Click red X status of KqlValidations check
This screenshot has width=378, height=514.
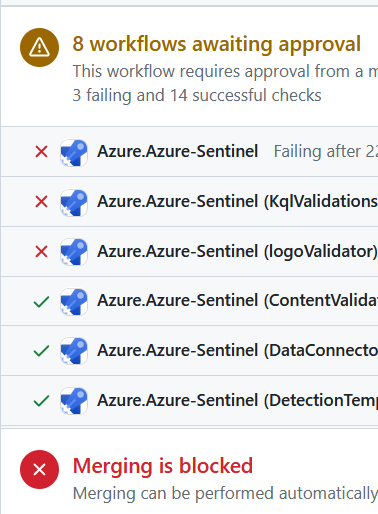41,202
